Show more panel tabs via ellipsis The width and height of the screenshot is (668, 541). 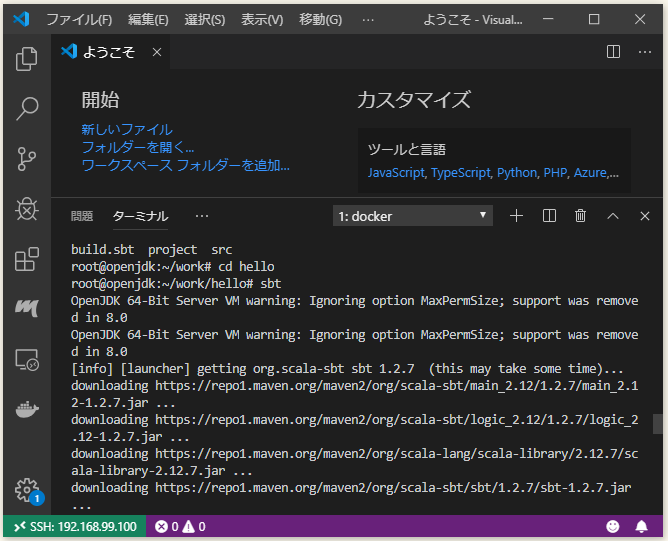tap(202, 216)
